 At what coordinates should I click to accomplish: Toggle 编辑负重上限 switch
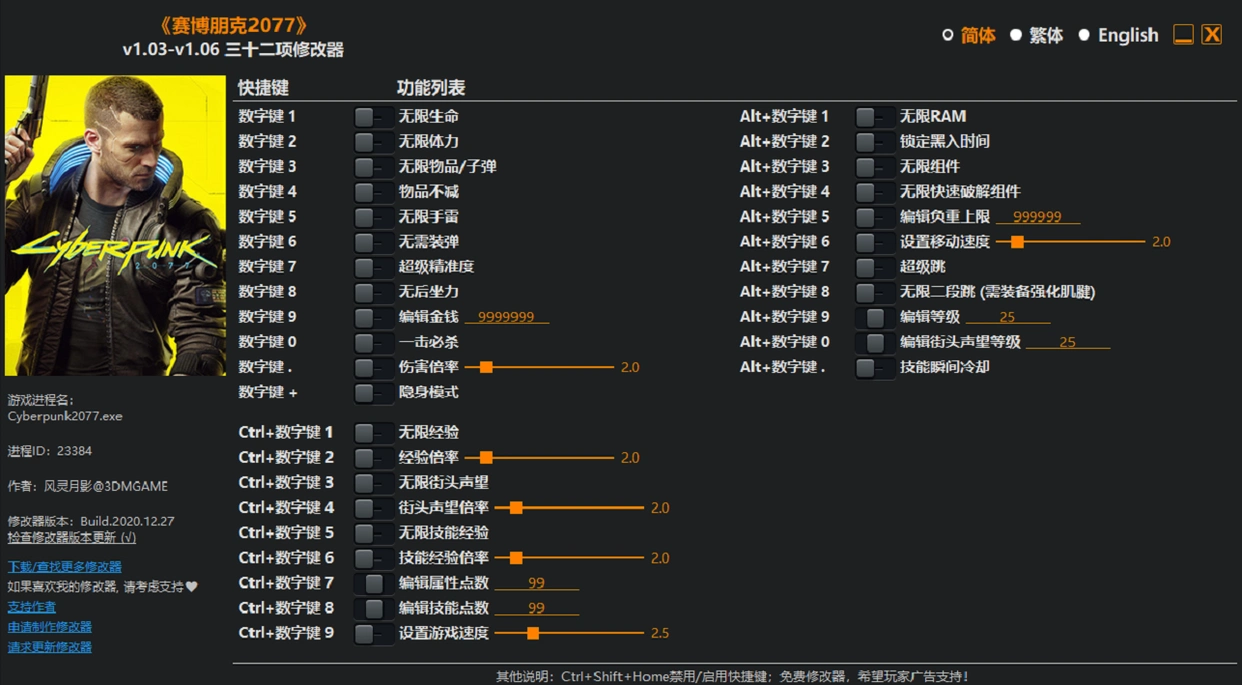(874, 217)
